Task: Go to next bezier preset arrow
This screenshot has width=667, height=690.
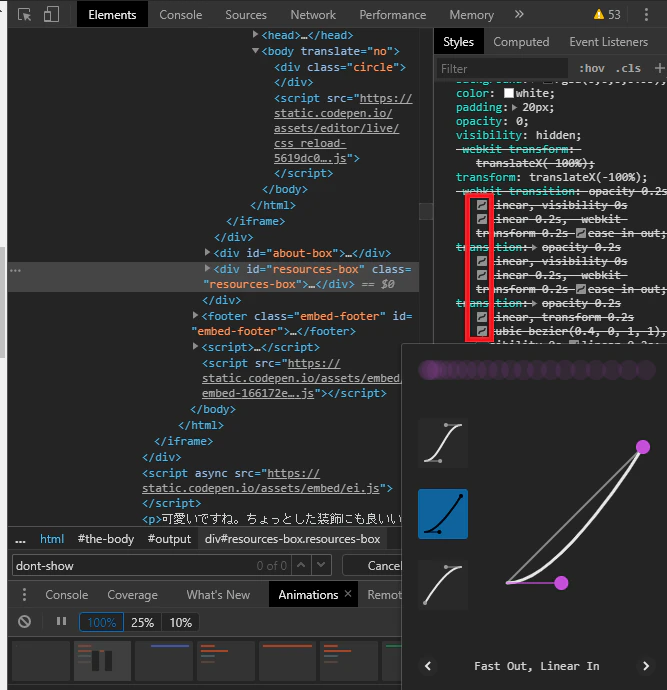Action: point(646,666)
